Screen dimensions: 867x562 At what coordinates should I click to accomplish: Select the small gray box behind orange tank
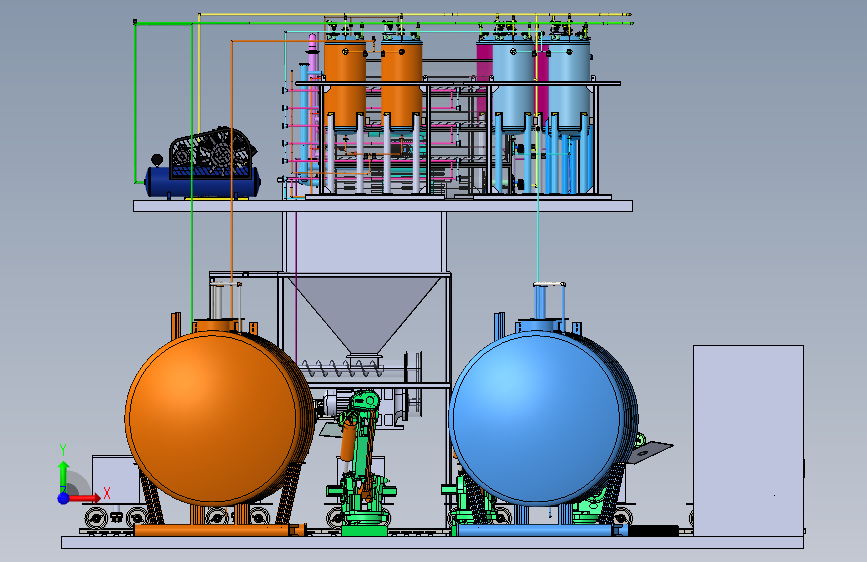[114, 480]
